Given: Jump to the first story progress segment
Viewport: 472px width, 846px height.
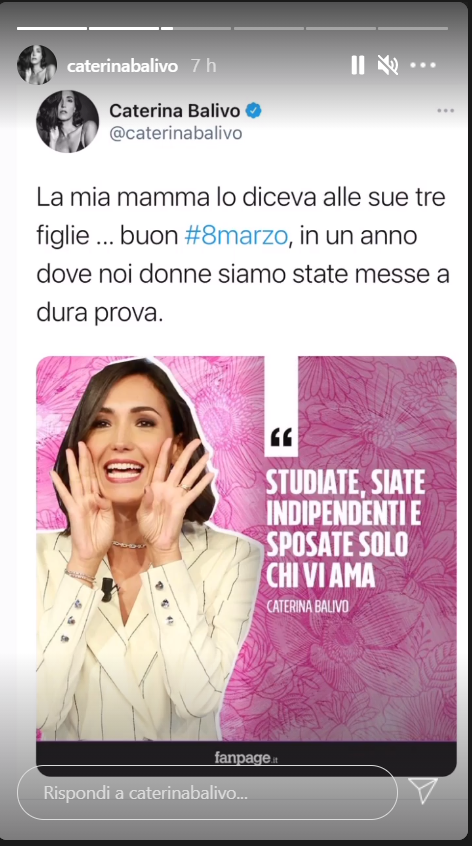Looking at the screenshot, I should pos(52,28).
